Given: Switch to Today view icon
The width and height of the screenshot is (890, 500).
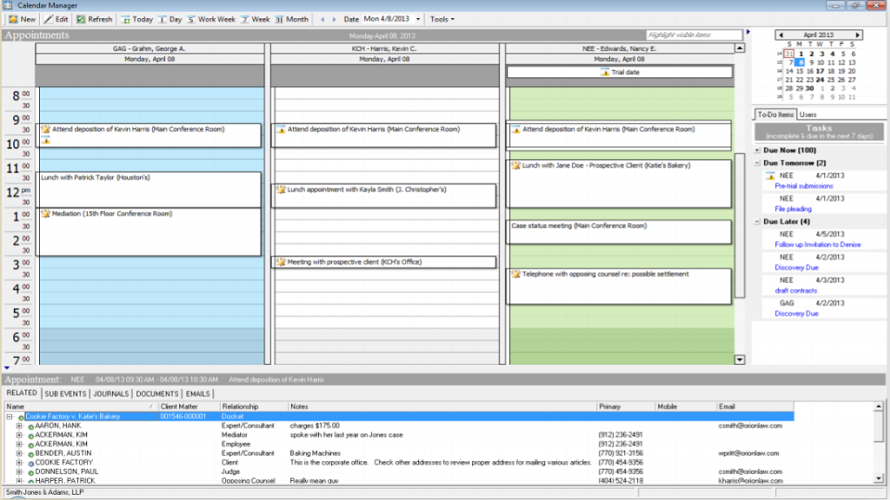Looking at the screenshot, I should coord(125,19).
